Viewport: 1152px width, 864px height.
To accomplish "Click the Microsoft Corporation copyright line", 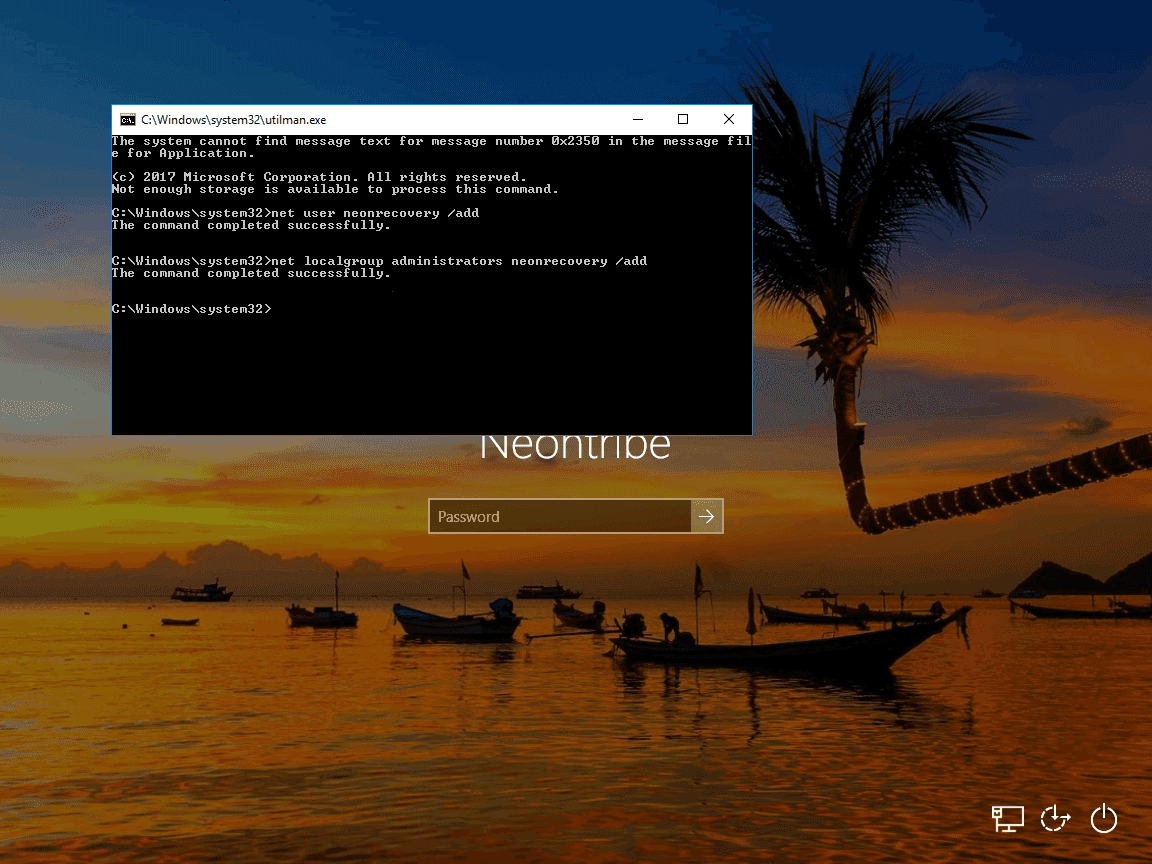I will tap(319, 177).
